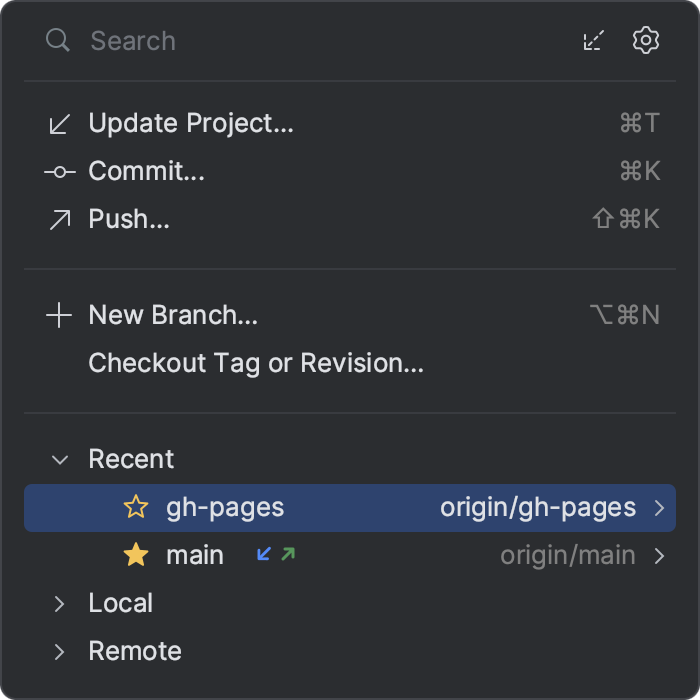Focus the Search input field
700x700 pixels.
pos(330,41)
